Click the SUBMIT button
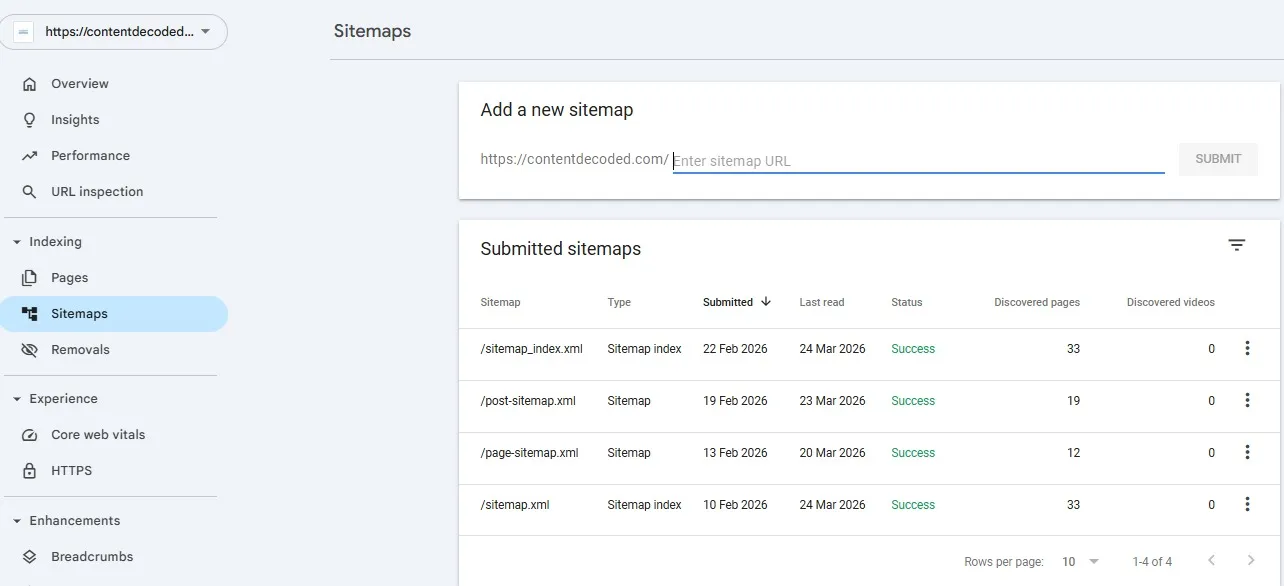The height and width of the screenshot is (586, 1284). [x=1218, y=158]
